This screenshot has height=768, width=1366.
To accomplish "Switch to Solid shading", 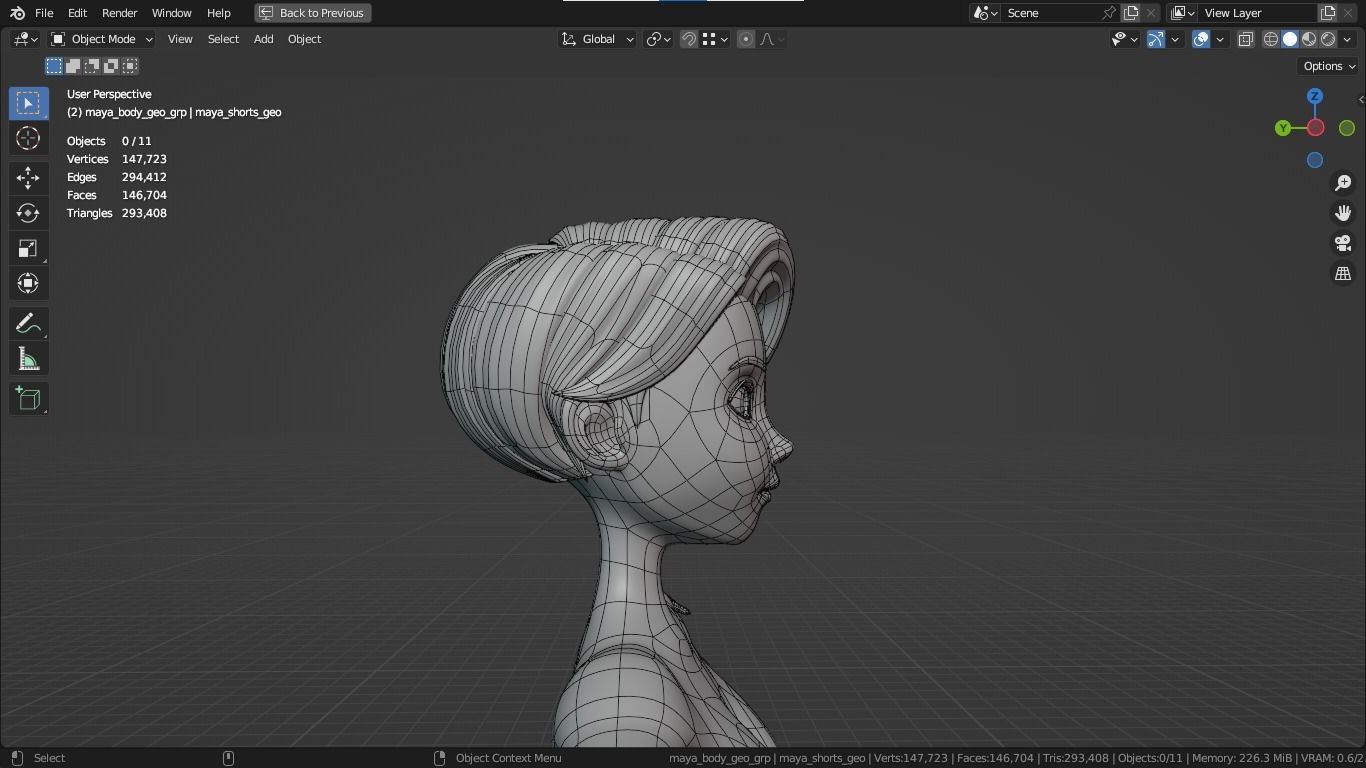I will (x=1290, y=39).
